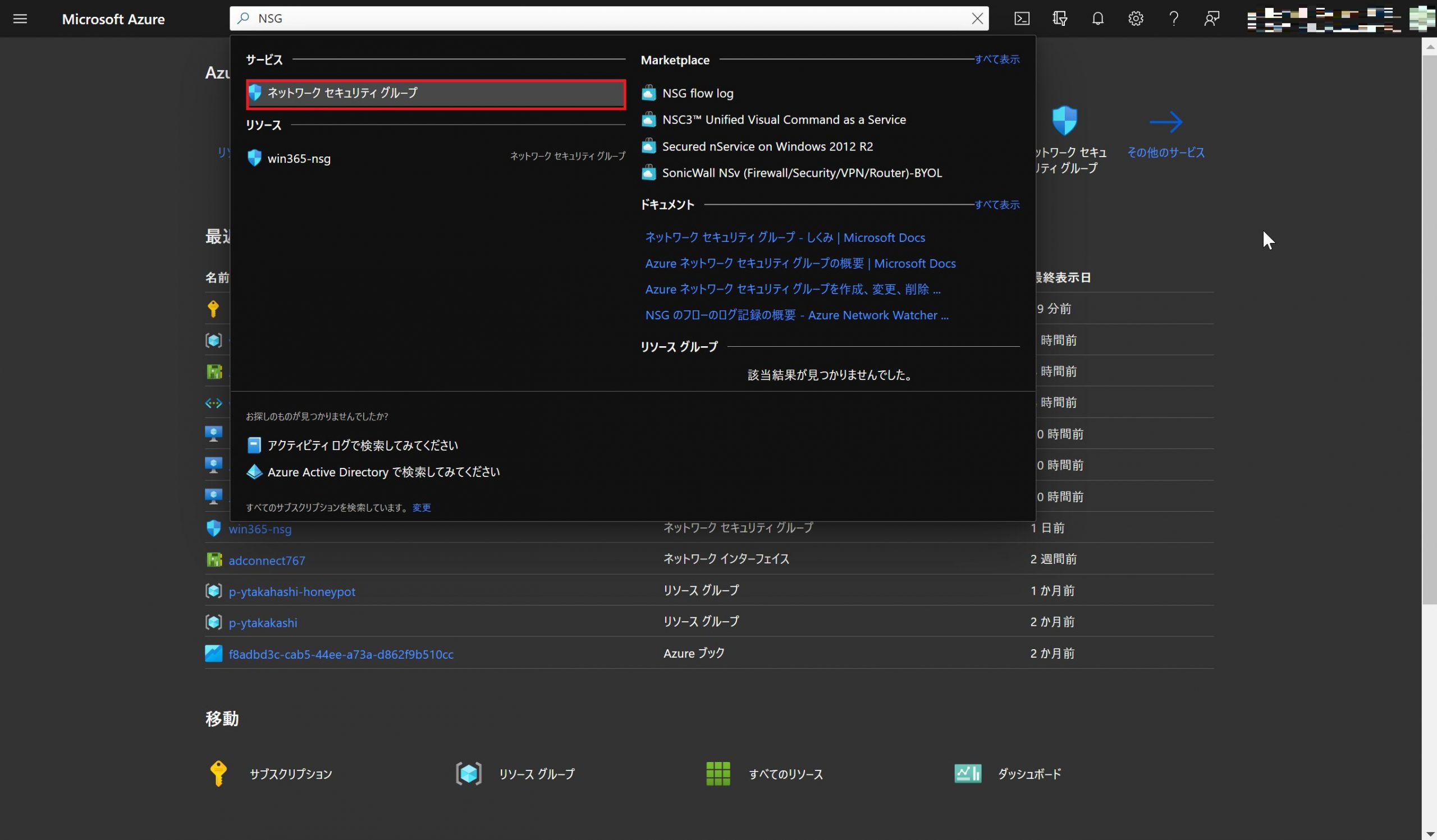Open NSG flow log Marketplace item
1437x840 pixels.
(697, 94)
